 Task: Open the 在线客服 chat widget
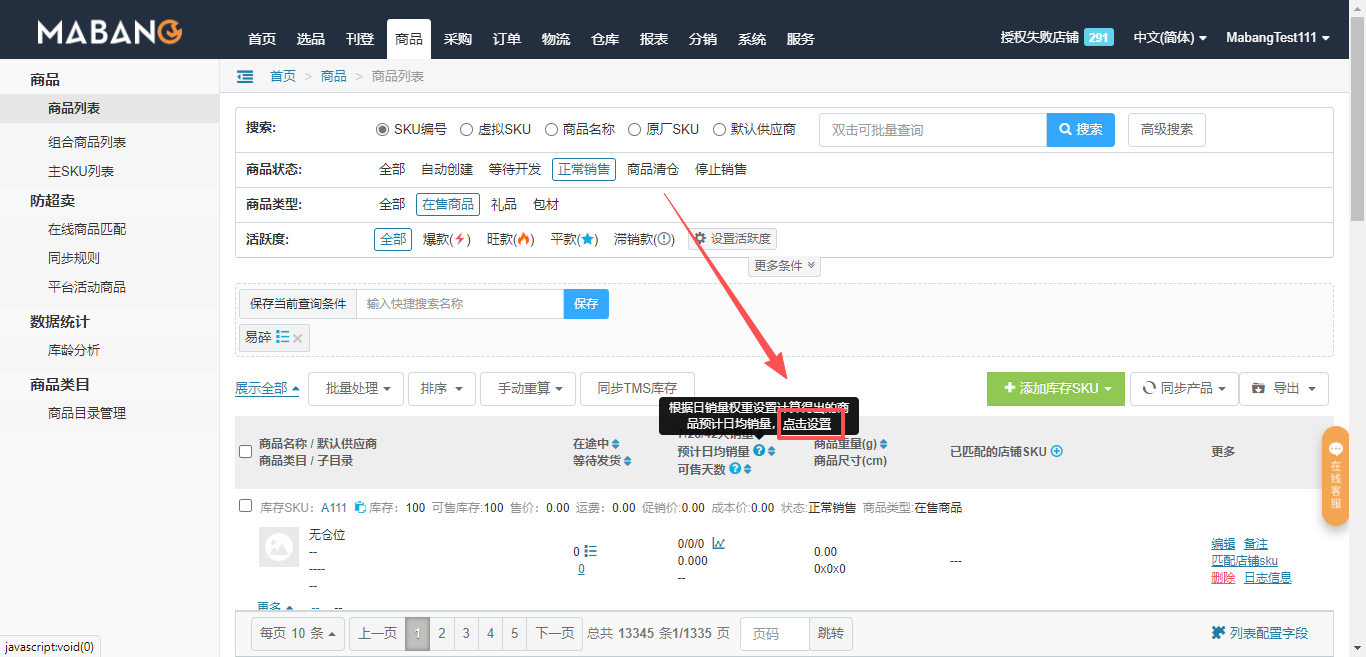click(x=1335, y=475)
